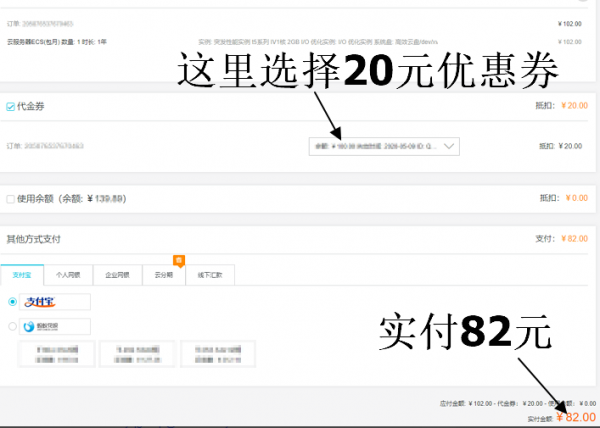Select the 支付宝 radio button
Viewport: 600px width, 428px height.
(x=12, y=301)
